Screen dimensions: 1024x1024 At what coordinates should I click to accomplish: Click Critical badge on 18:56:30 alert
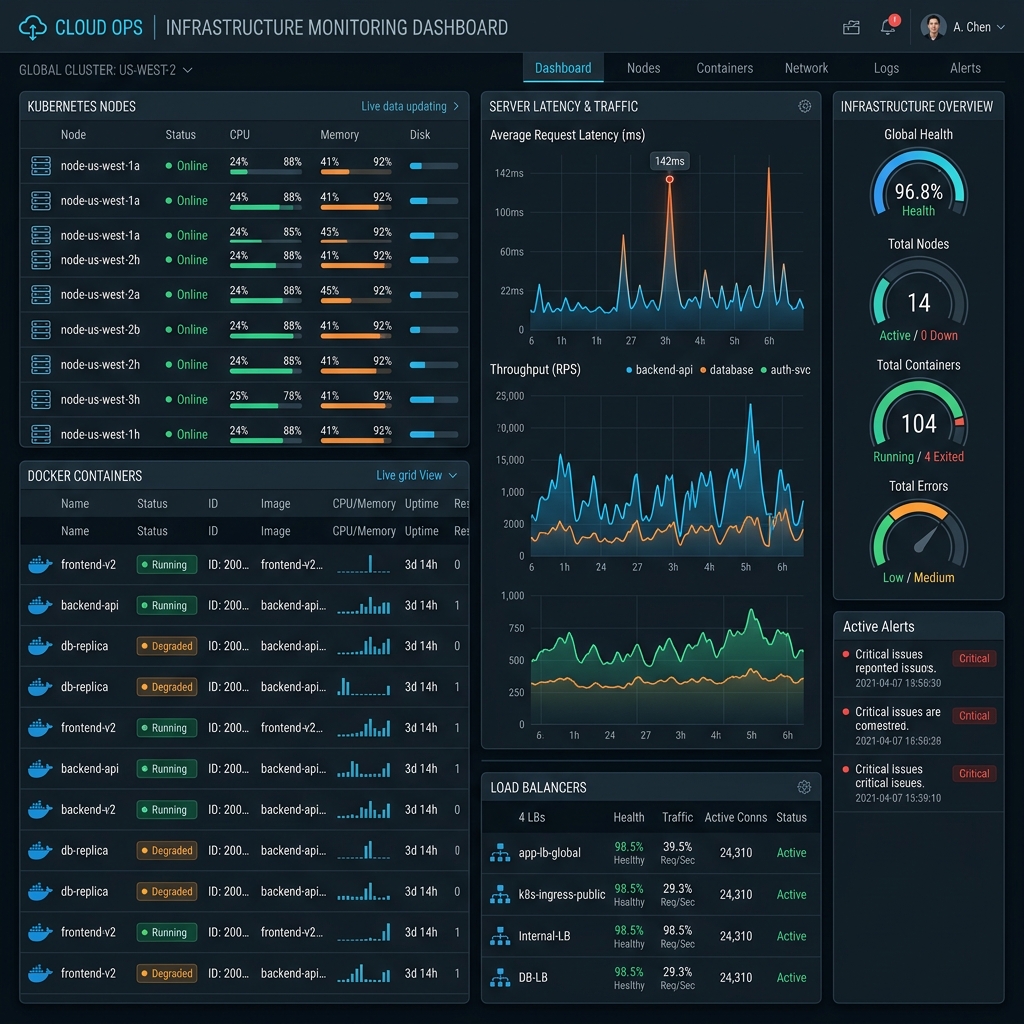[974, 658]
